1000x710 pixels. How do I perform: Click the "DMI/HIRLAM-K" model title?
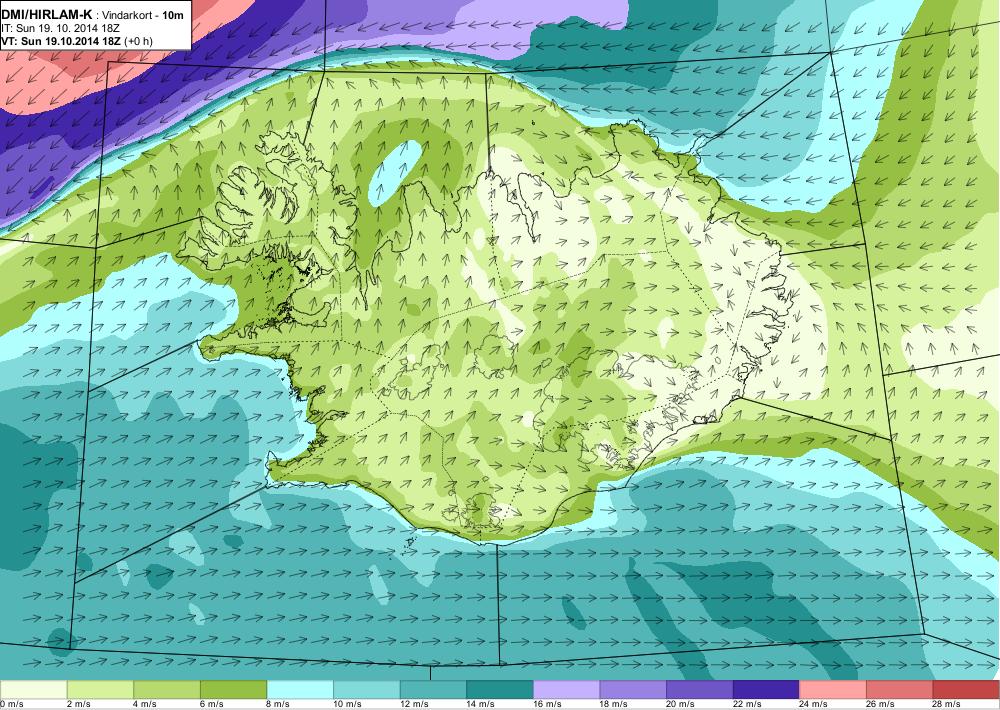pyautogui.click(x=46, y=14)
